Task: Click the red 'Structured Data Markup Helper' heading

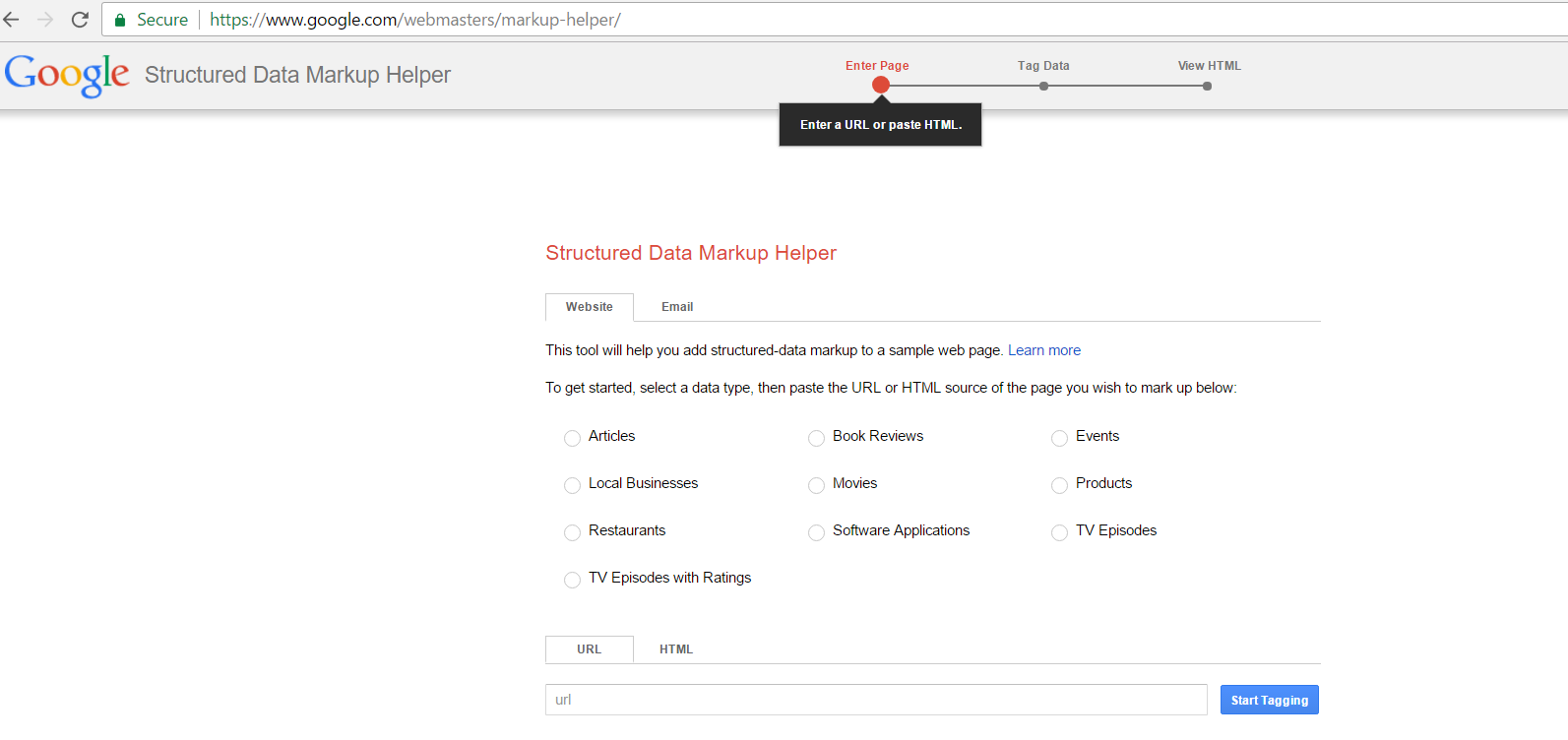Action: click(691, 253)
